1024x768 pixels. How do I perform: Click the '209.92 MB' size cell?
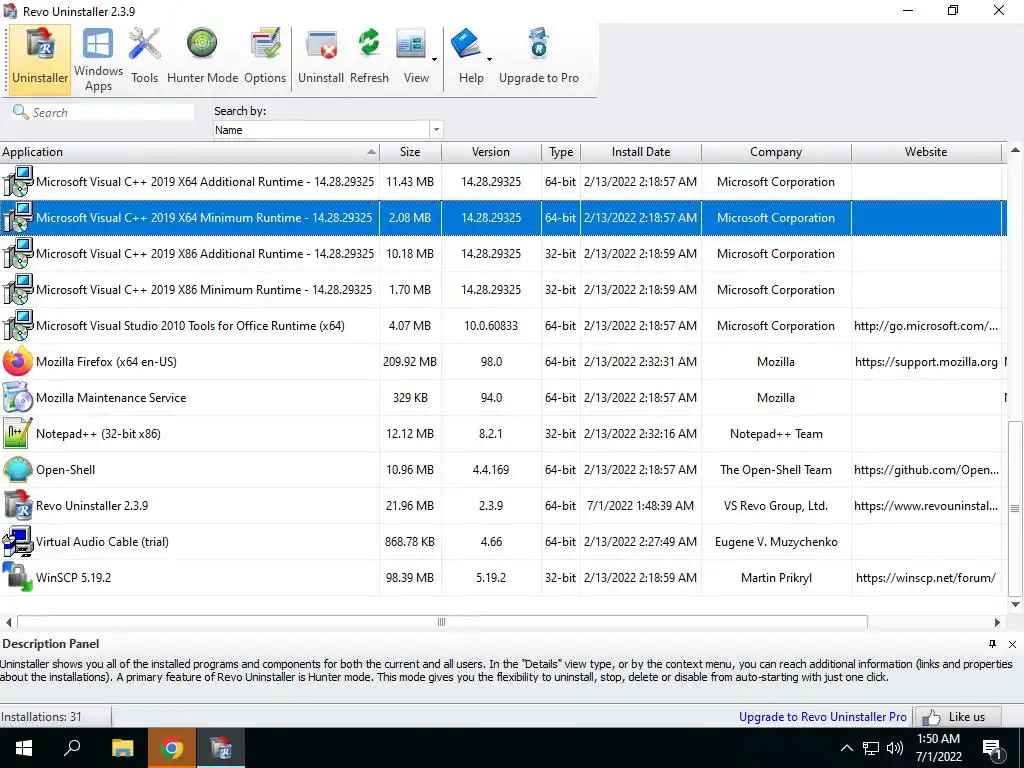(x=410, y=362)
